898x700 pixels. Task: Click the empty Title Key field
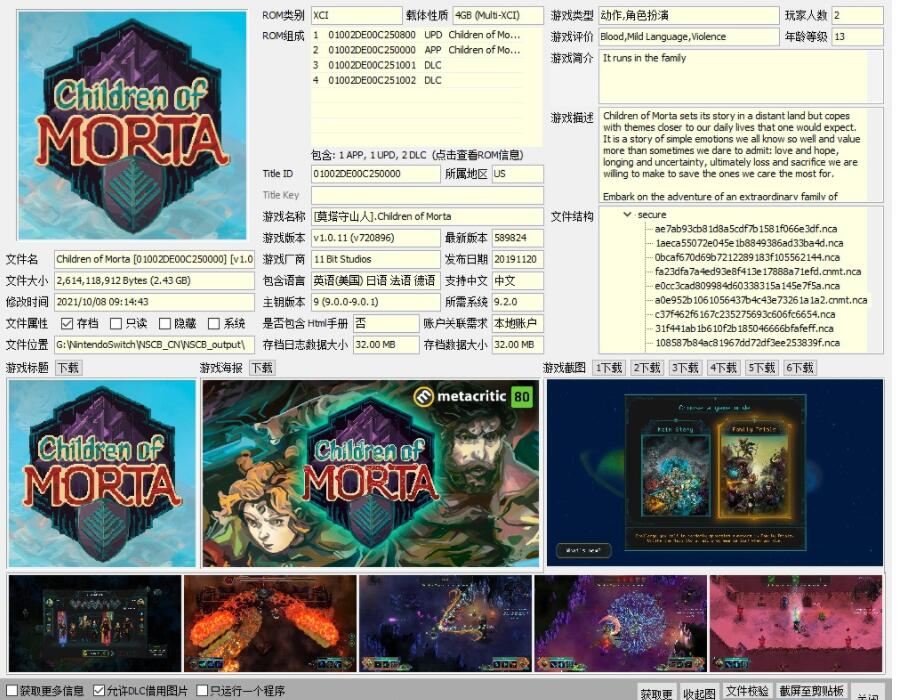point(427,195)
